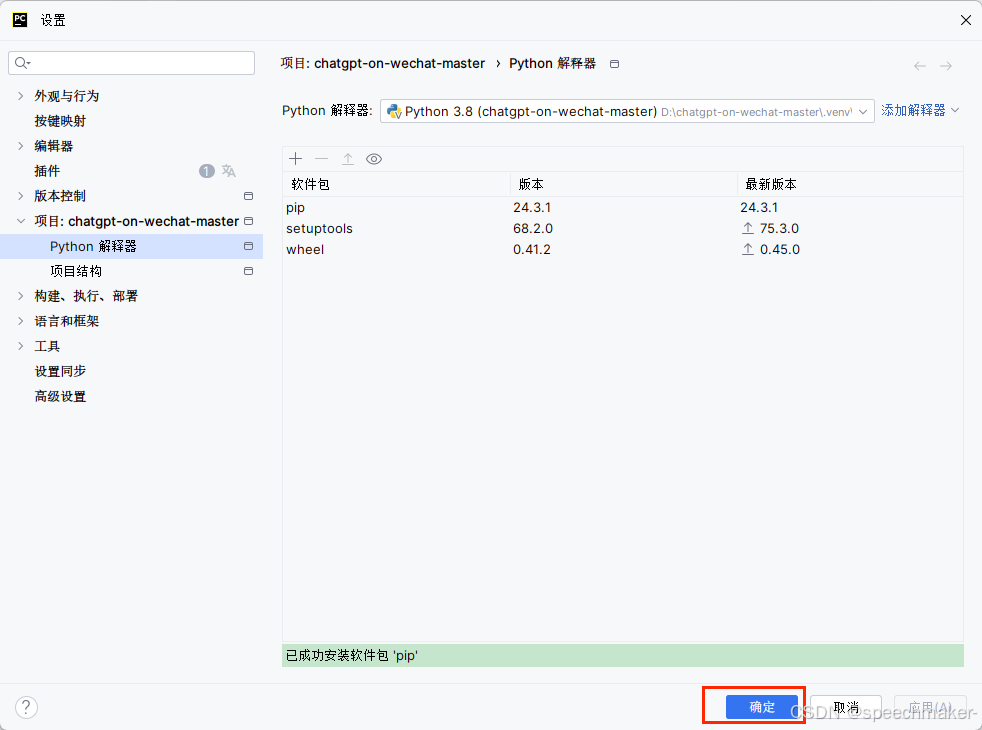
Task: Open the 添加解释器 dropdown link
Action: tap(920, 110)
